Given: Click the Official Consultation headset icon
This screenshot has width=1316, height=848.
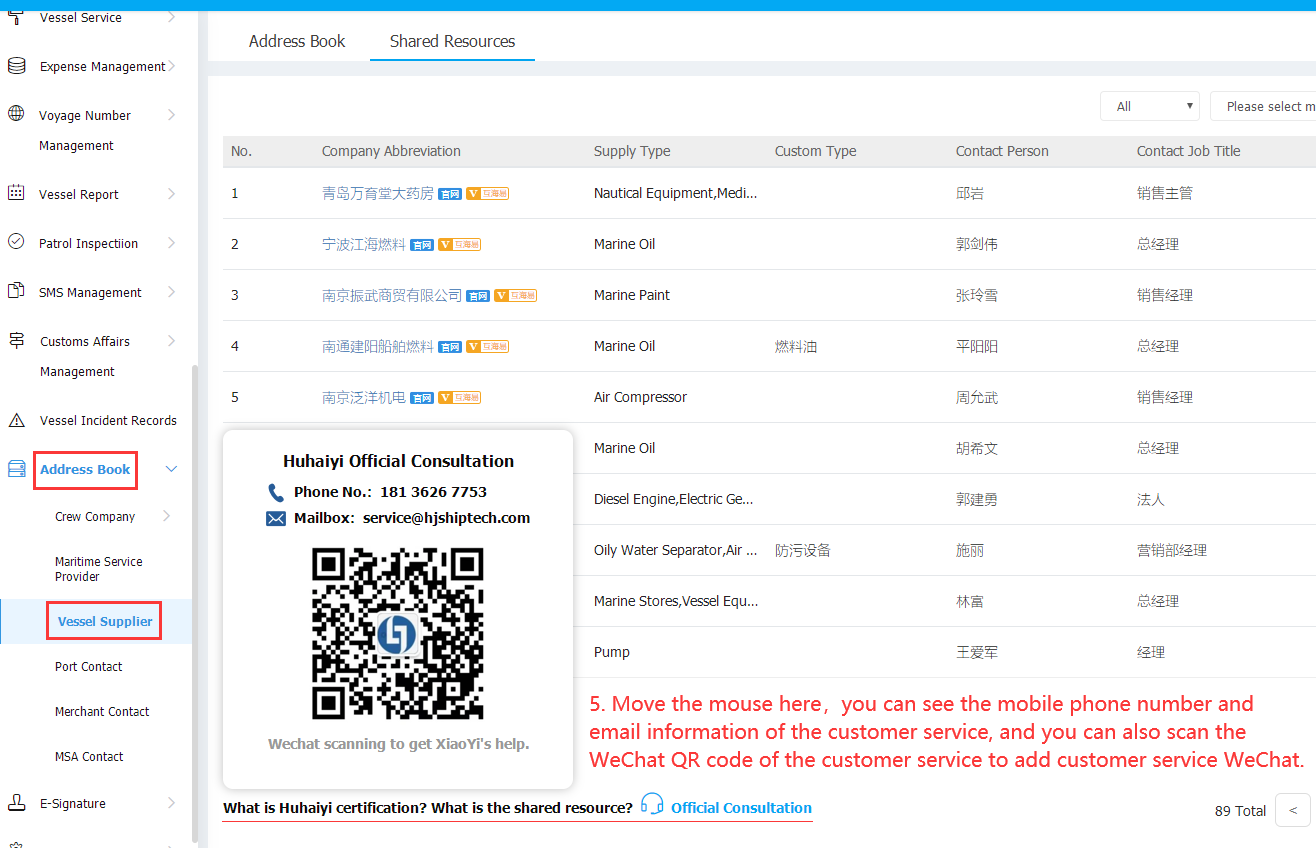Looking at the screenshot, I should pyautogui.click(x=652, y=804).
